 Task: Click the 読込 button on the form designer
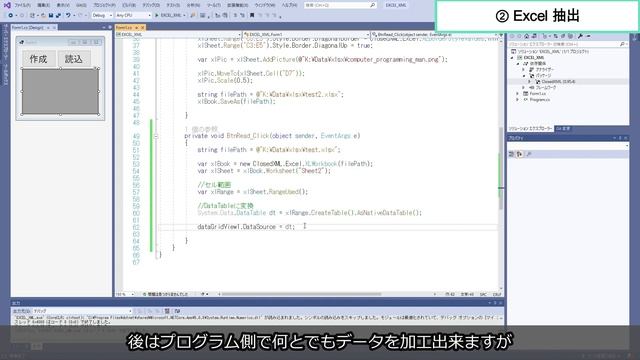point(74,59)
